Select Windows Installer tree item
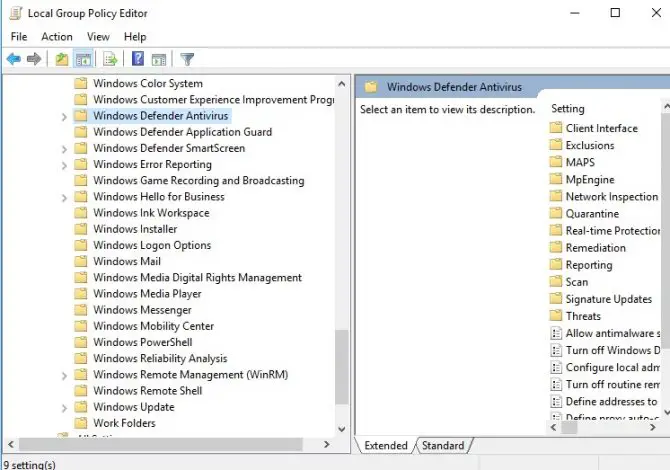Image resolution: width=670 pixels, height=470 pixels. pos(135,229)
